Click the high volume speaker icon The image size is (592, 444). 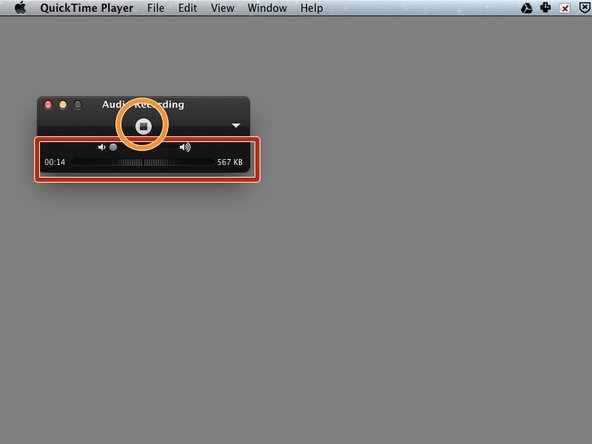coord(185,147)
